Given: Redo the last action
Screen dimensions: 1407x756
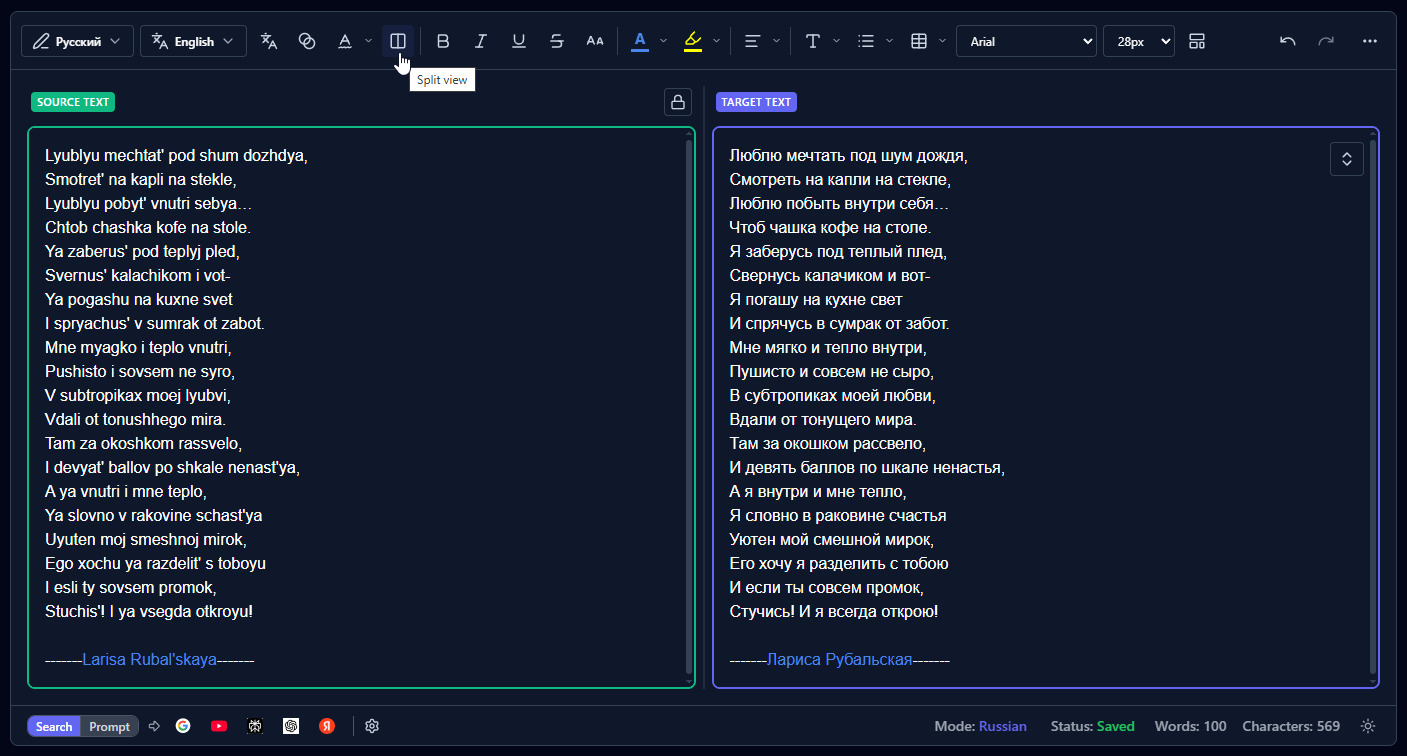Looking at the screenshot, I should 1326,41.
